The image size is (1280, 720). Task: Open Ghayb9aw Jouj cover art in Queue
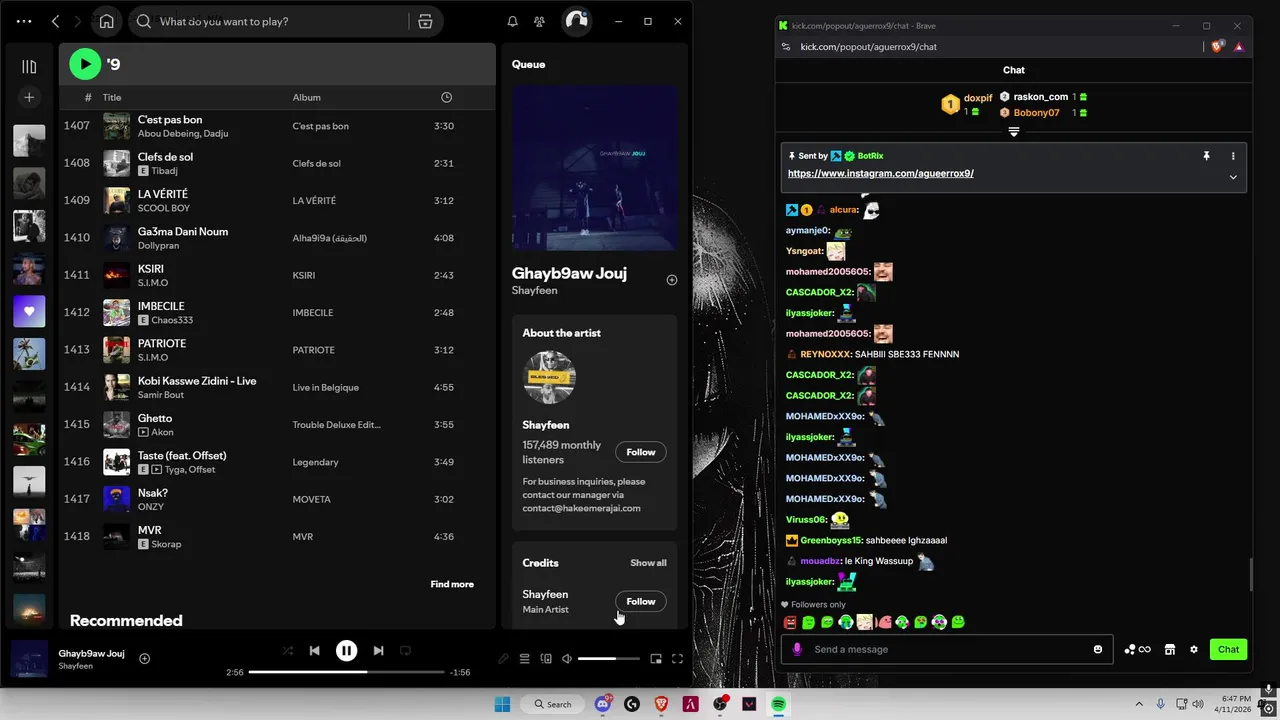595,167
